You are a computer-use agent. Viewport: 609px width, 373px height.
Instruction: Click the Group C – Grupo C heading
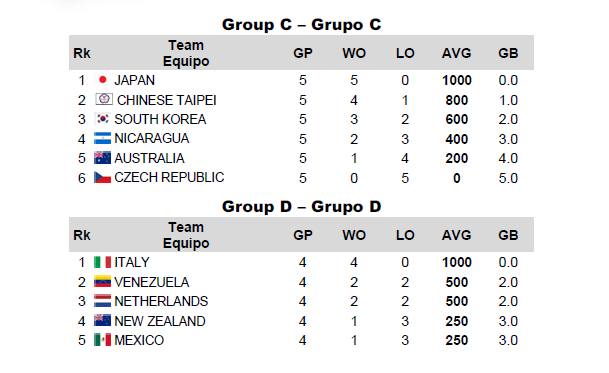point(301,24)
